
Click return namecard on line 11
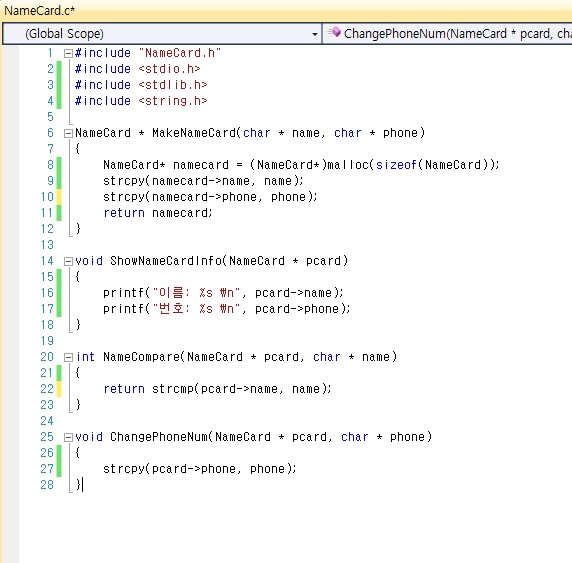(157, 213)
